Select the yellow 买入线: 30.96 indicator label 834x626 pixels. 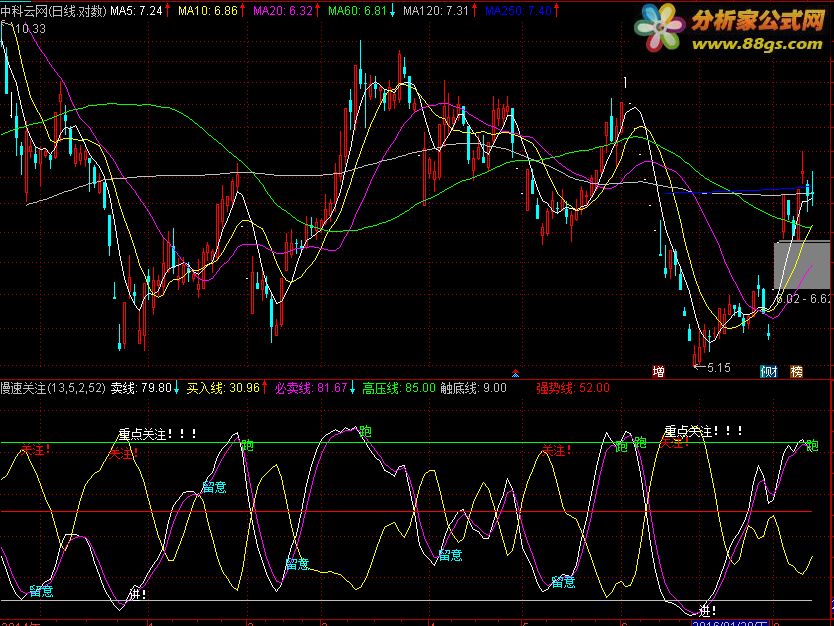[223, 388]
